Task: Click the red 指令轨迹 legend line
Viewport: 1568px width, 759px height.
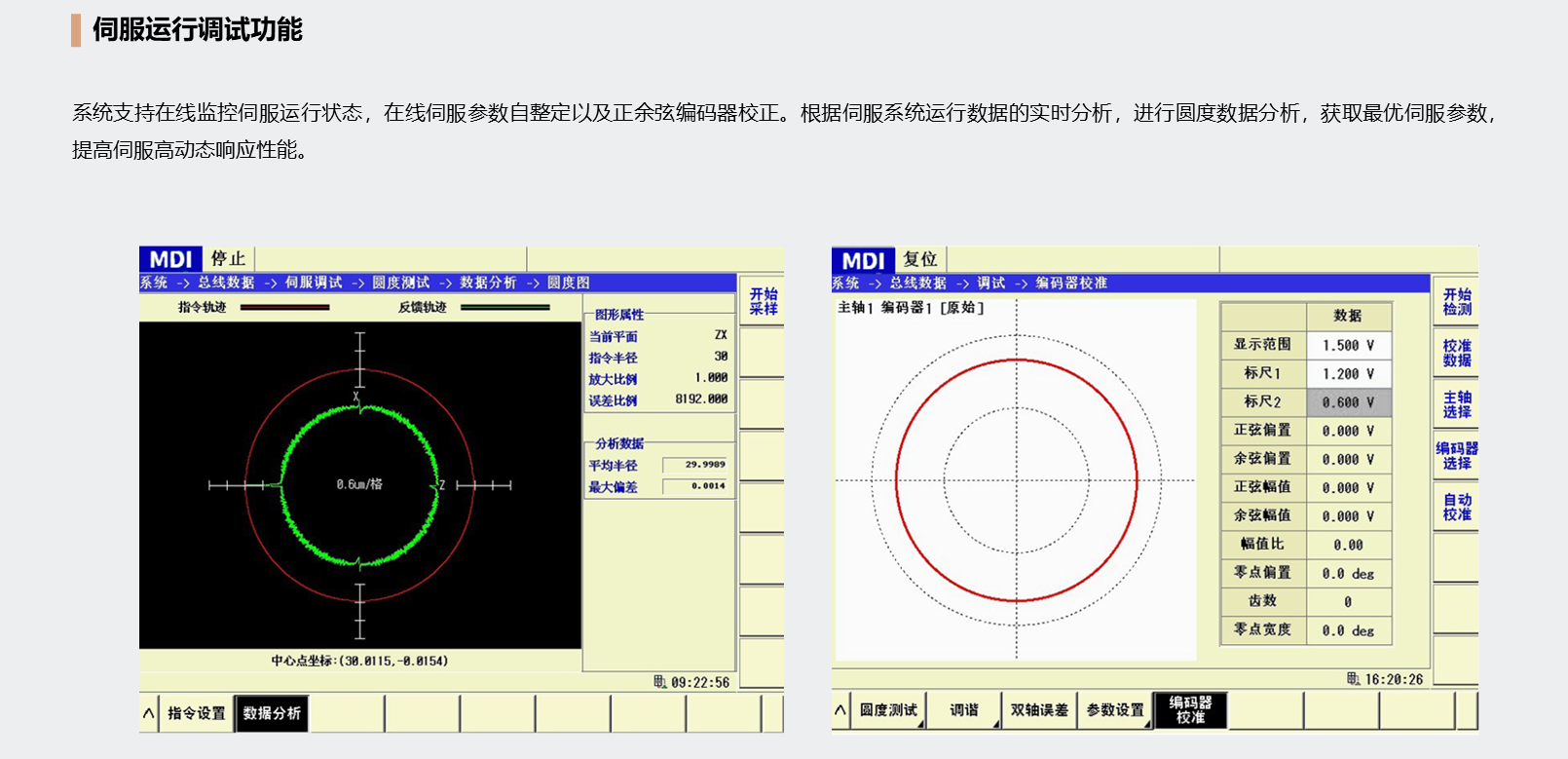Action: (x=284, y=308)
